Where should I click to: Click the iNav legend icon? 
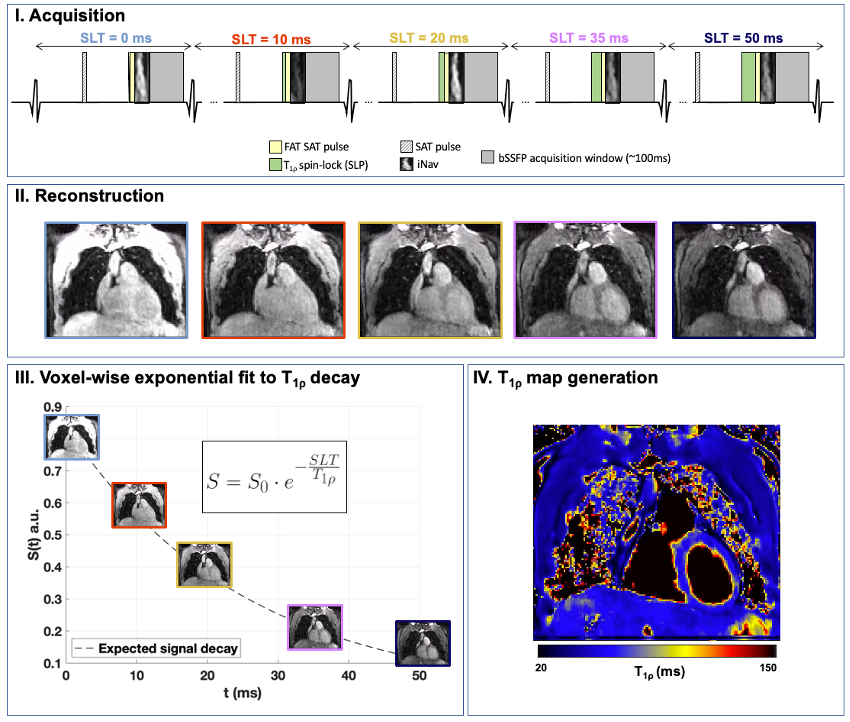(x=404, y=162)
